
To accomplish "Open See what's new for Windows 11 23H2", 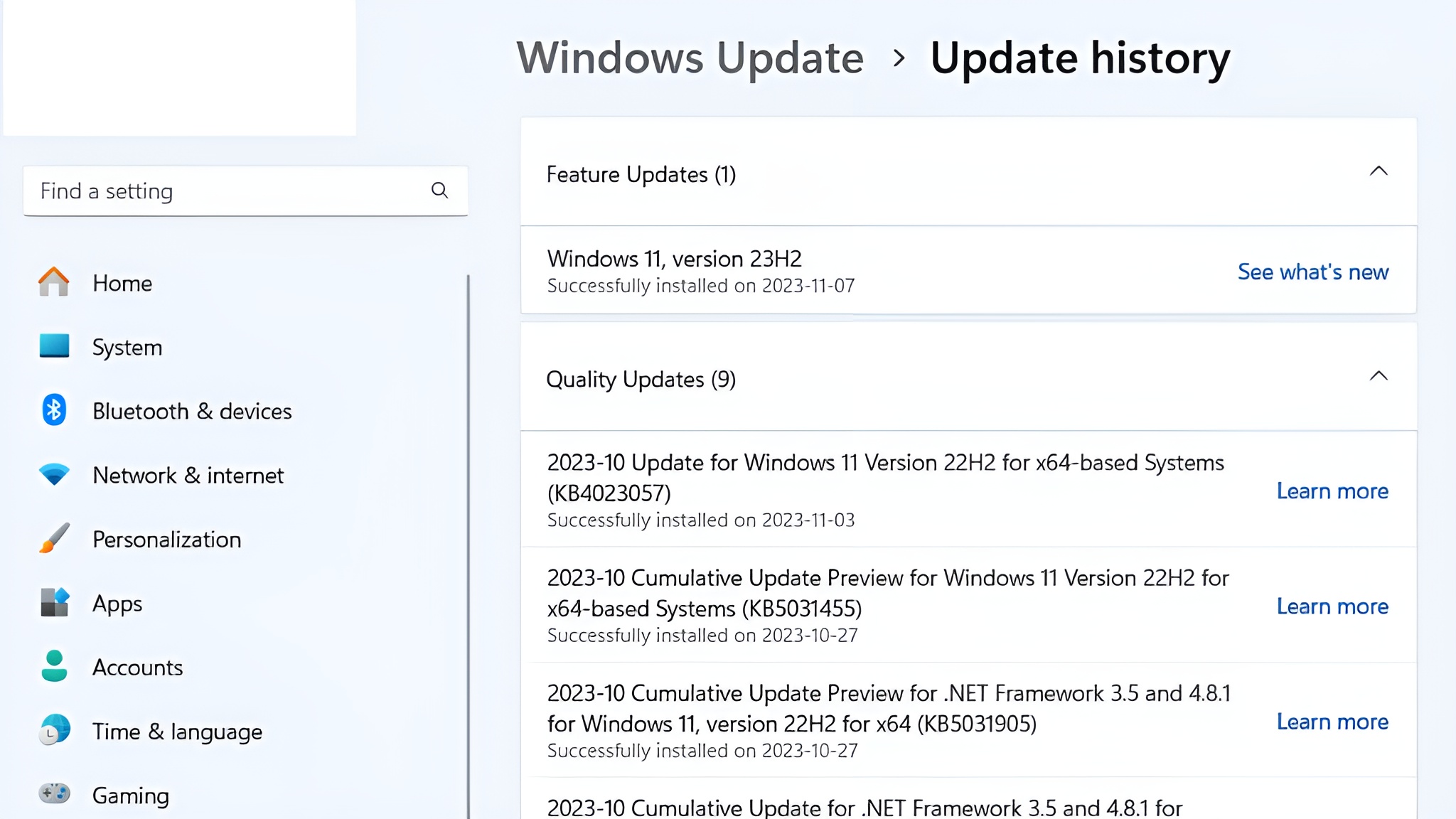I will point(1312,272).
